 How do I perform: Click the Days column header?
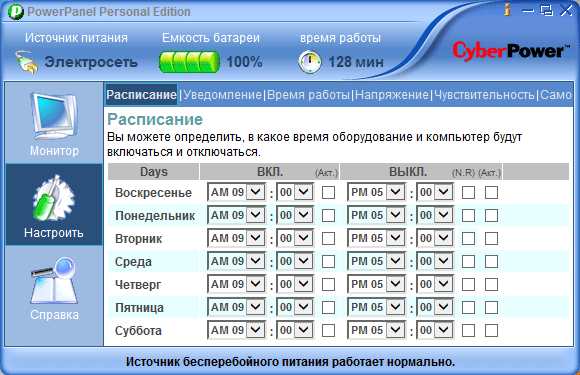point(154,172)
